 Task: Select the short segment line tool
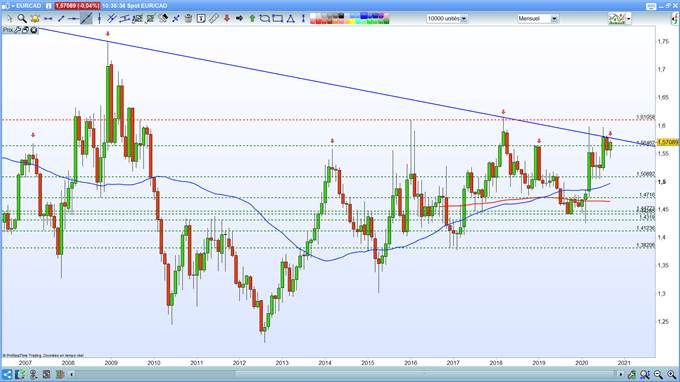(x=61, y=19)
